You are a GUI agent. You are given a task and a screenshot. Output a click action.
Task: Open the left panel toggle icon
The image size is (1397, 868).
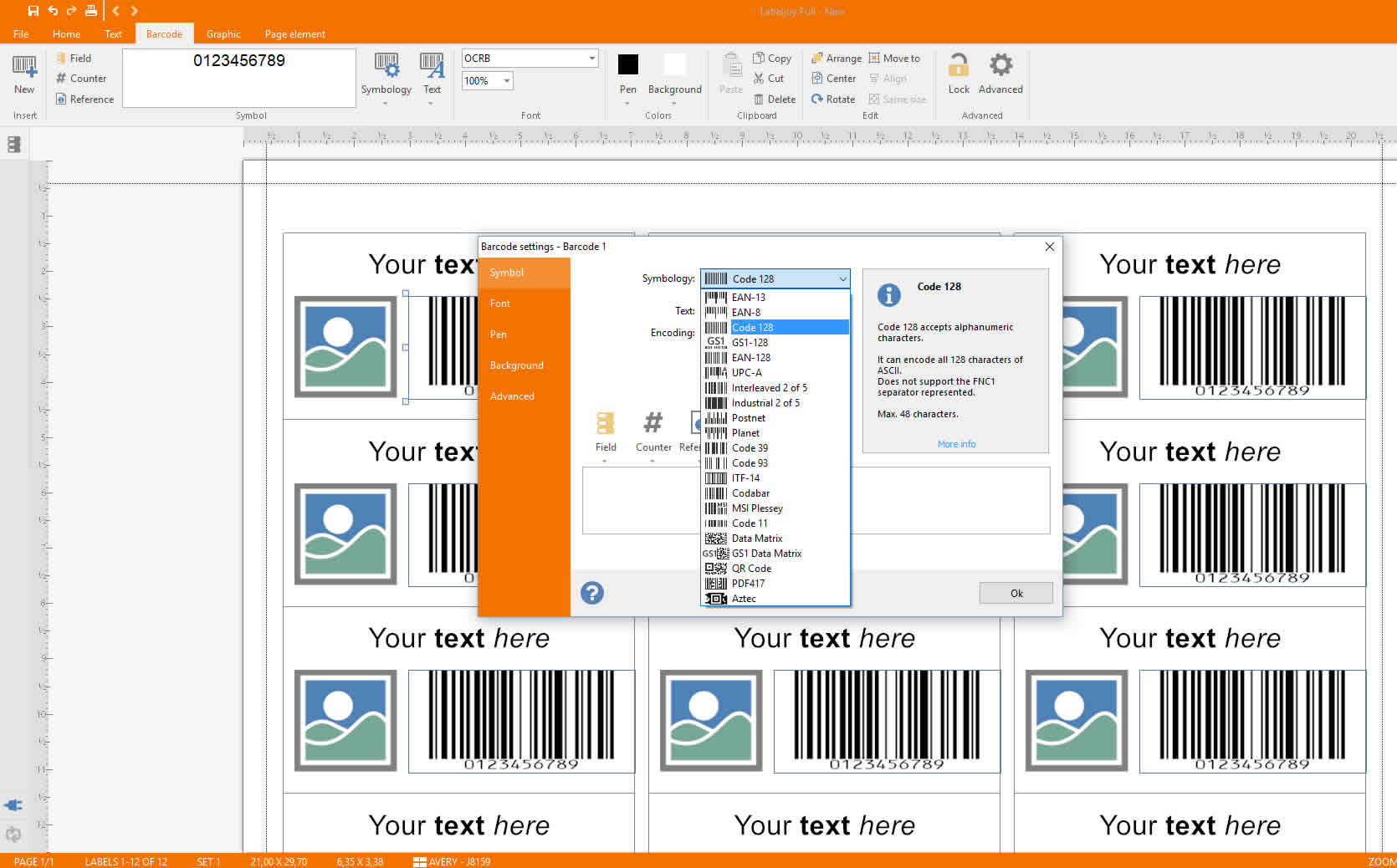click(13, 144)
